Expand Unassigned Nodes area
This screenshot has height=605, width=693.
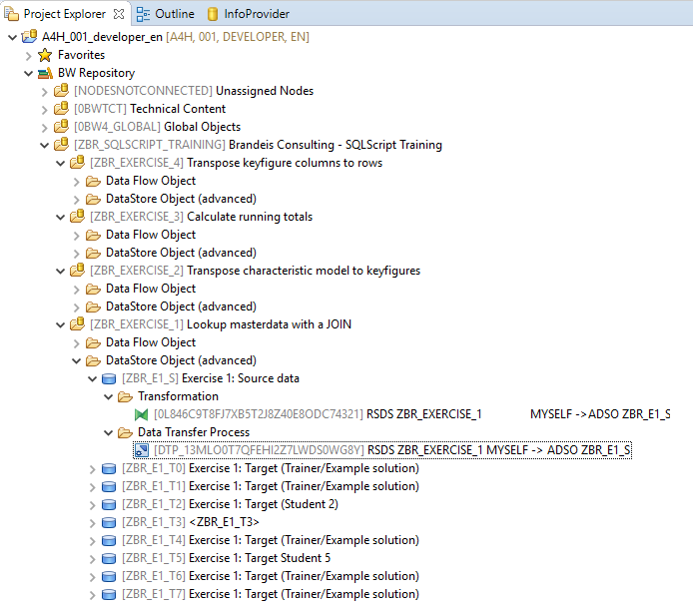pos(44,91)
